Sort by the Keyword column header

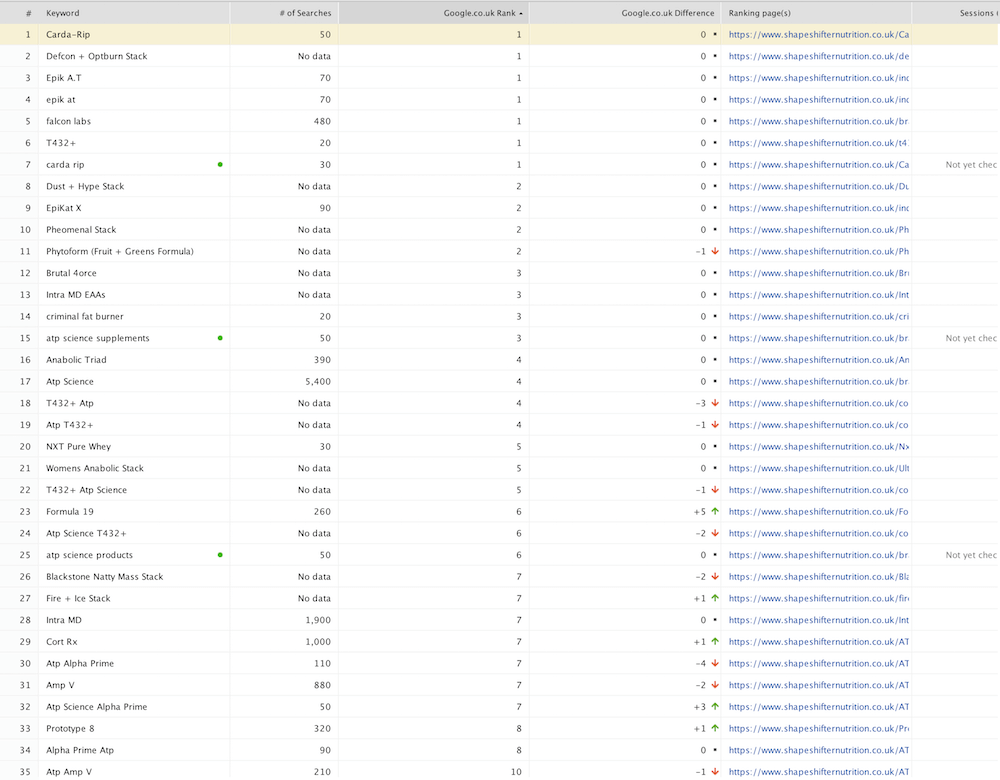click(x=134, y=13)
